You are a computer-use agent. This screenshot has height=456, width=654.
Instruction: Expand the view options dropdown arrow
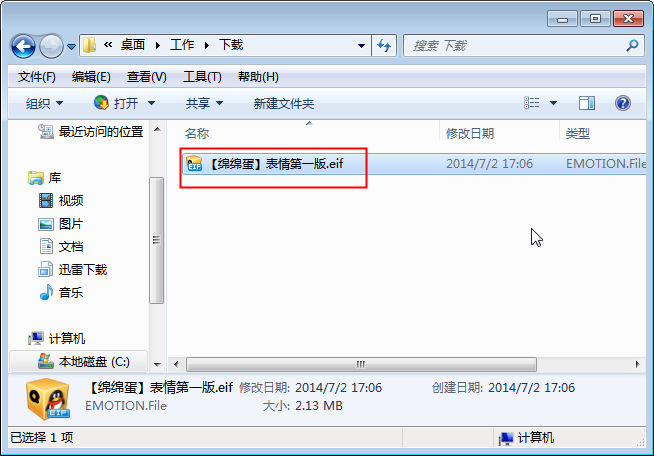click(553, 103)
